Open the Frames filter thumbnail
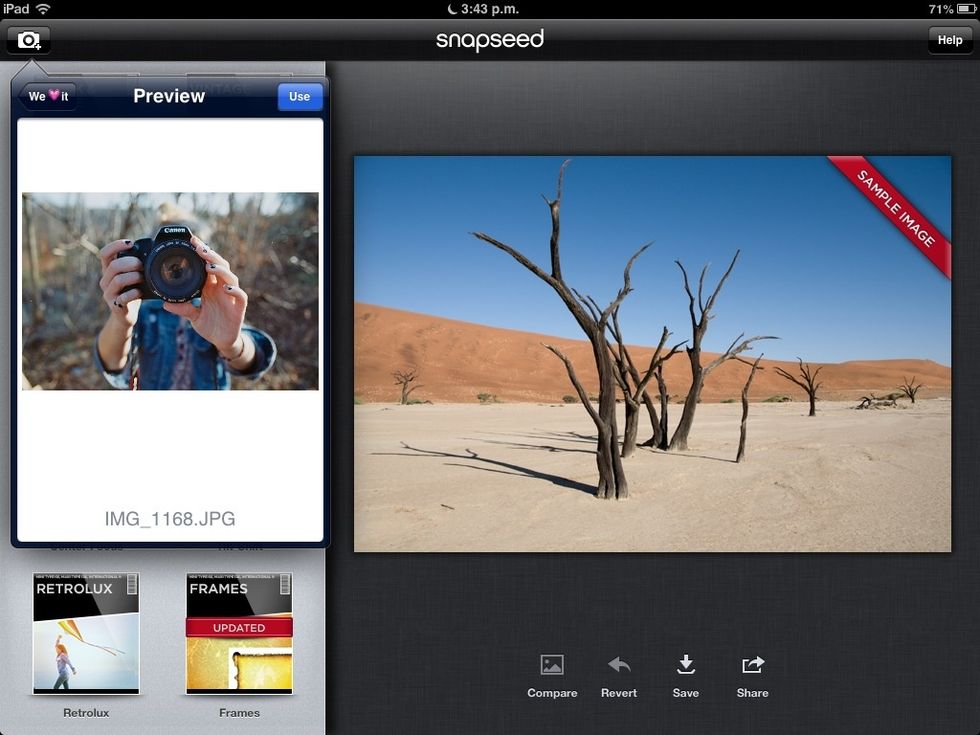 (239, 633)
